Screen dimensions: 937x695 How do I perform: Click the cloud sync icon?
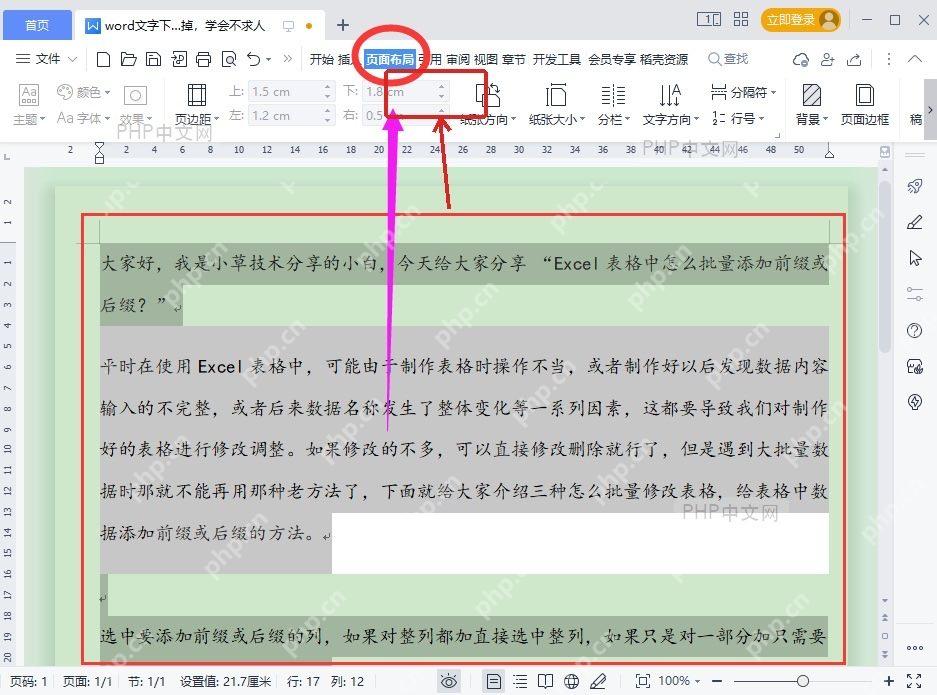tap(801, 59)
